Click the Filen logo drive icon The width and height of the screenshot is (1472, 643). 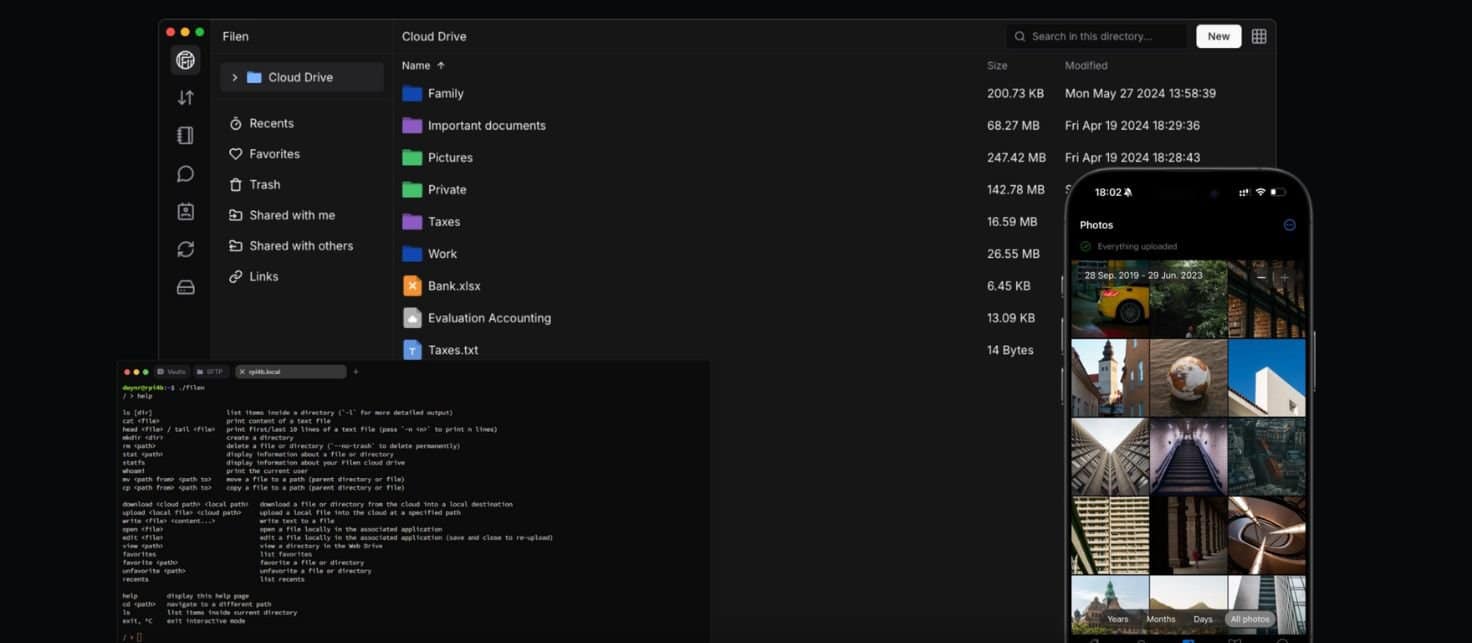(x=185, y=60)
